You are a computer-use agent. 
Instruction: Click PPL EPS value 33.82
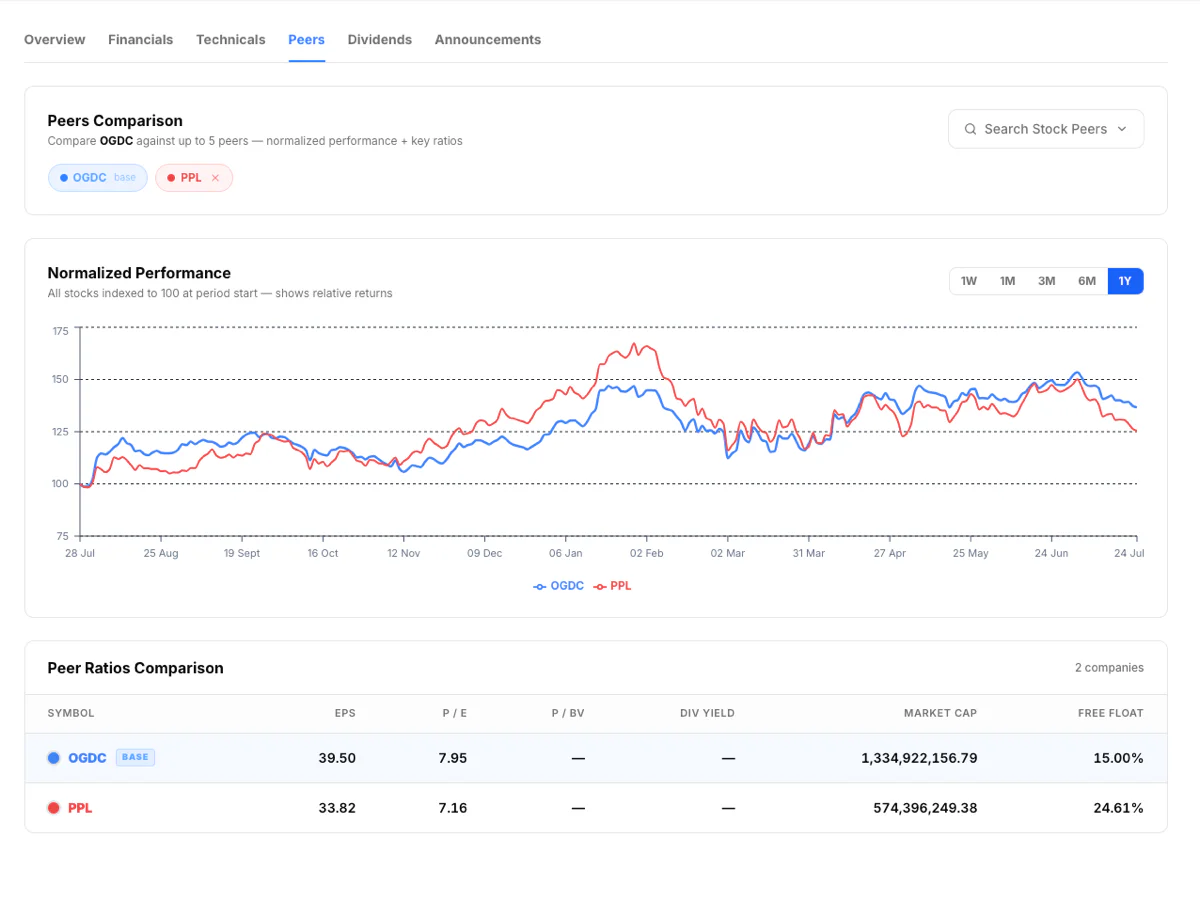[x=337, y=808]
